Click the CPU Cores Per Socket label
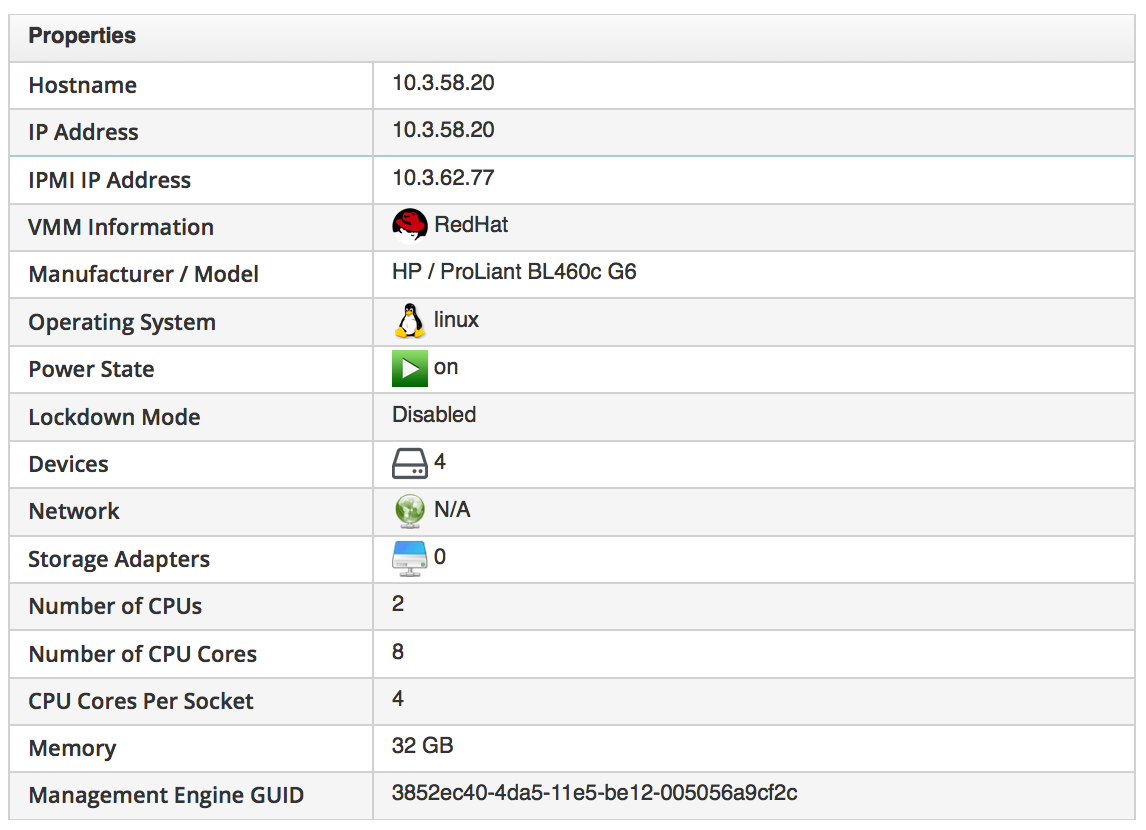The width and height of the screenshot is (1146, 830). point(141,701)
